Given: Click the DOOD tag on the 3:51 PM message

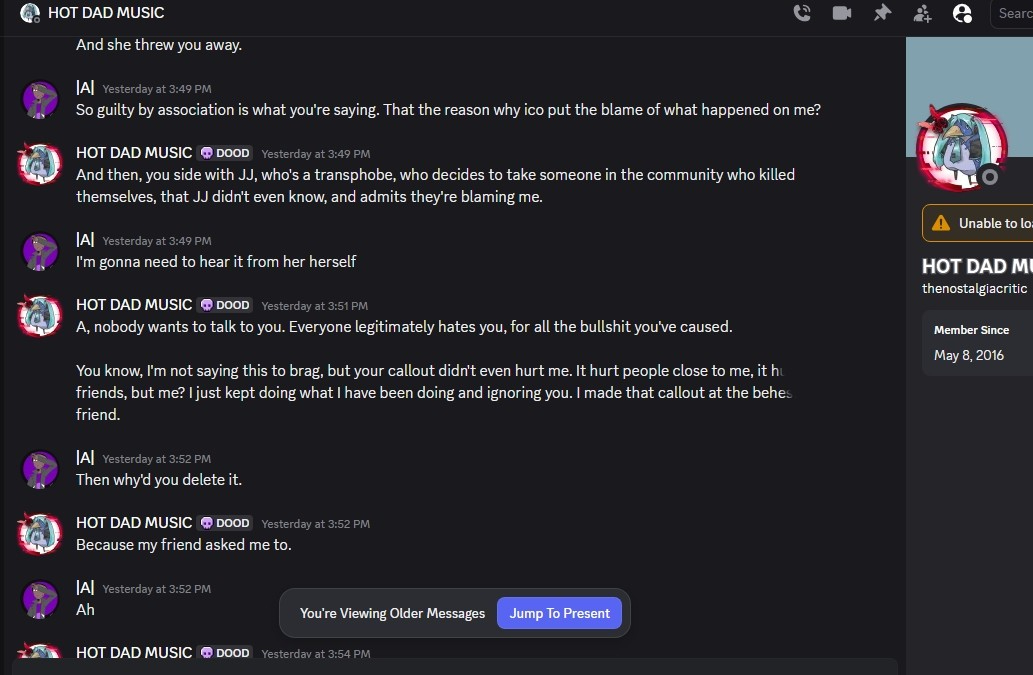Looking at the screenshot, I should coord(225,305).
